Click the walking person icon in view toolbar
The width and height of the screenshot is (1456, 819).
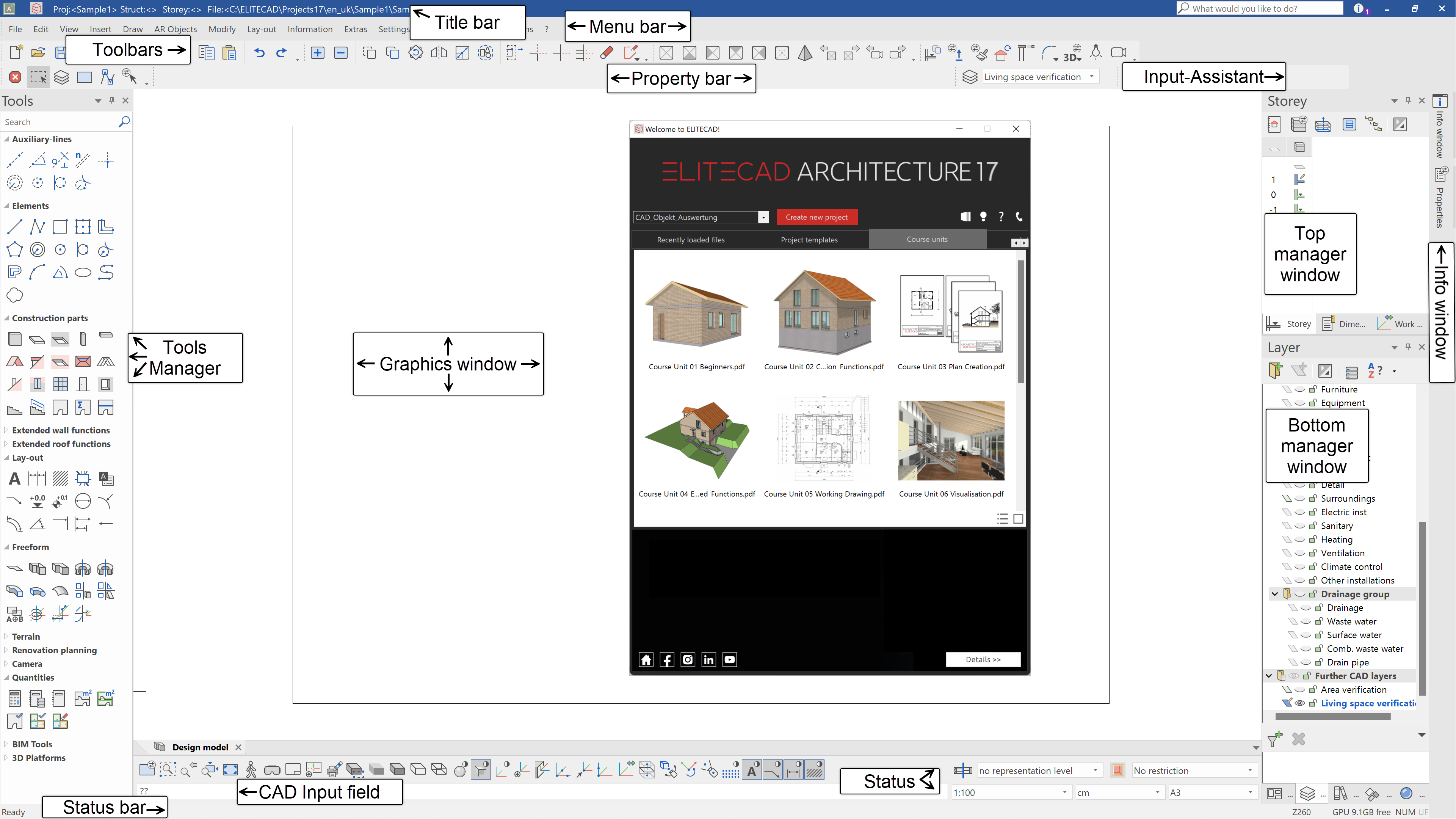tap(251, 769)
